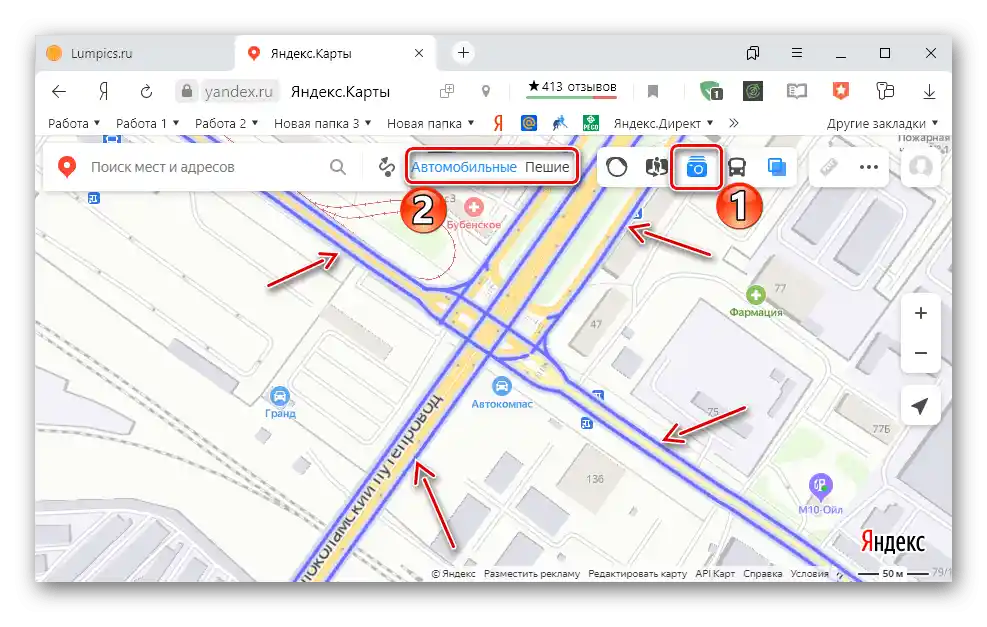The width and height of the screenshot is (987, 627).
Task: Expand the Новая папка bookmarks folder
Action: point(431,123)
